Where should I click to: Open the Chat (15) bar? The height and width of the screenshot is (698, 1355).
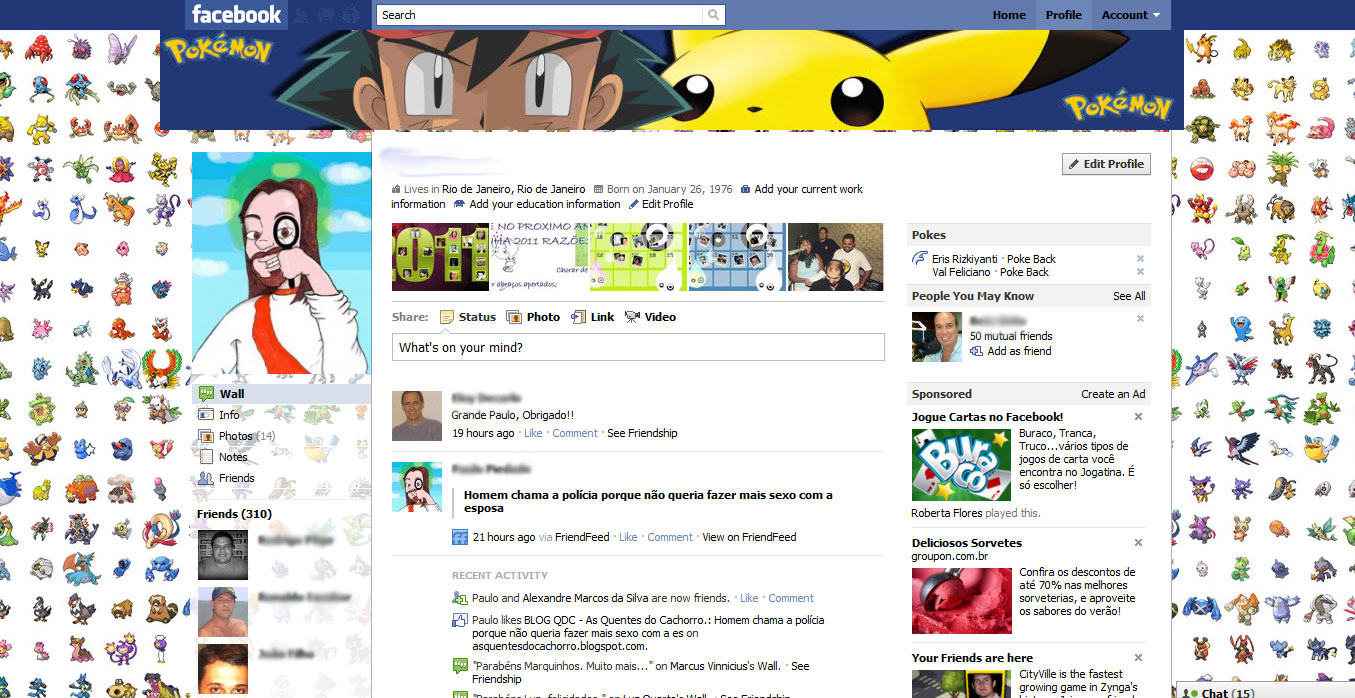1264,691
